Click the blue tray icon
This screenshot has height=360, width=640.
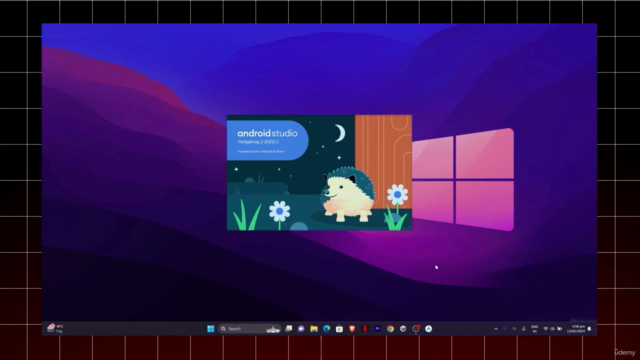(x=505, y=329)
